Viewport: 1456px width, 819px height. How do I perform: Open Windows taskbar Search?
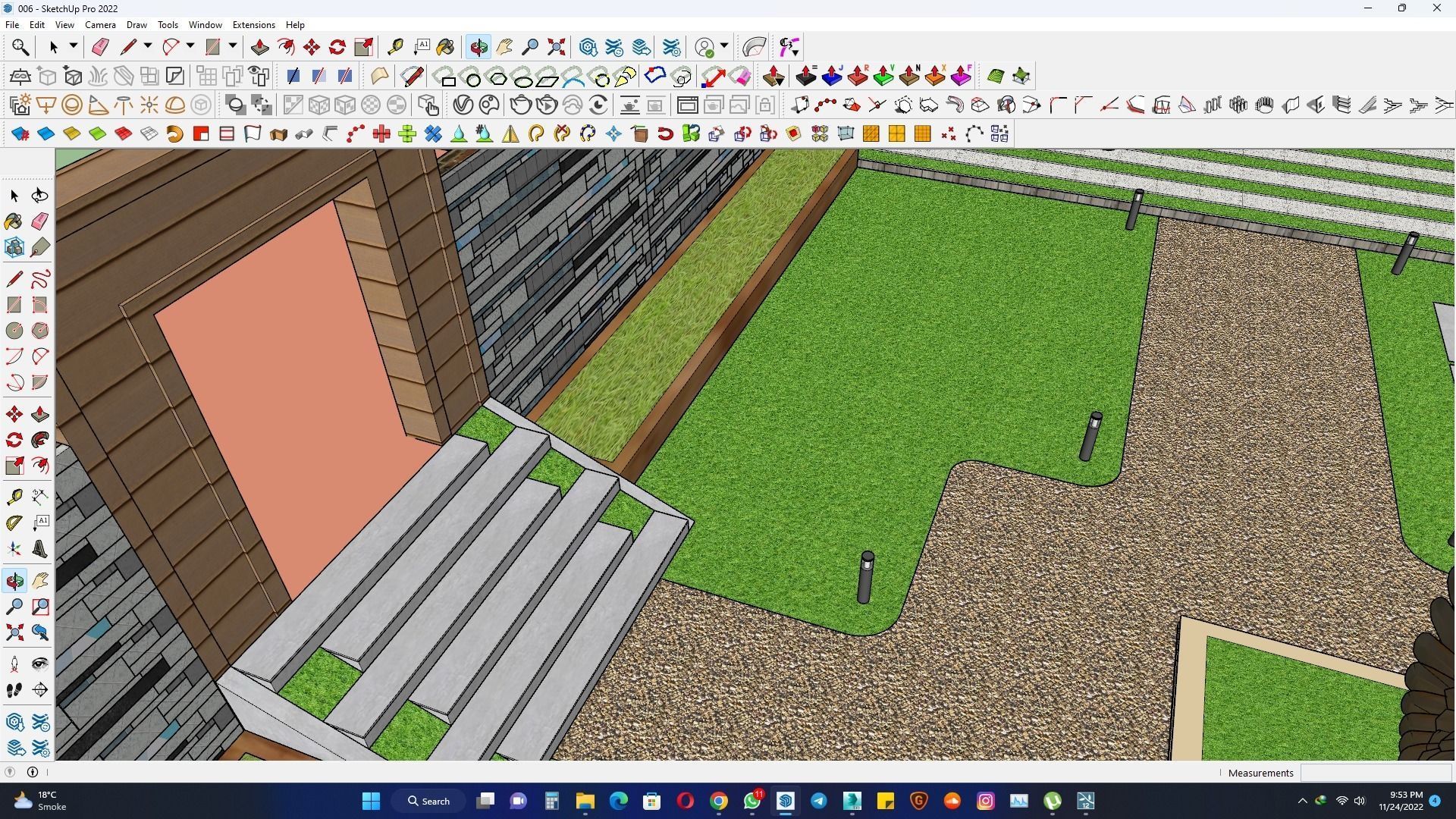pyautogui.click(x=429, y=801)
